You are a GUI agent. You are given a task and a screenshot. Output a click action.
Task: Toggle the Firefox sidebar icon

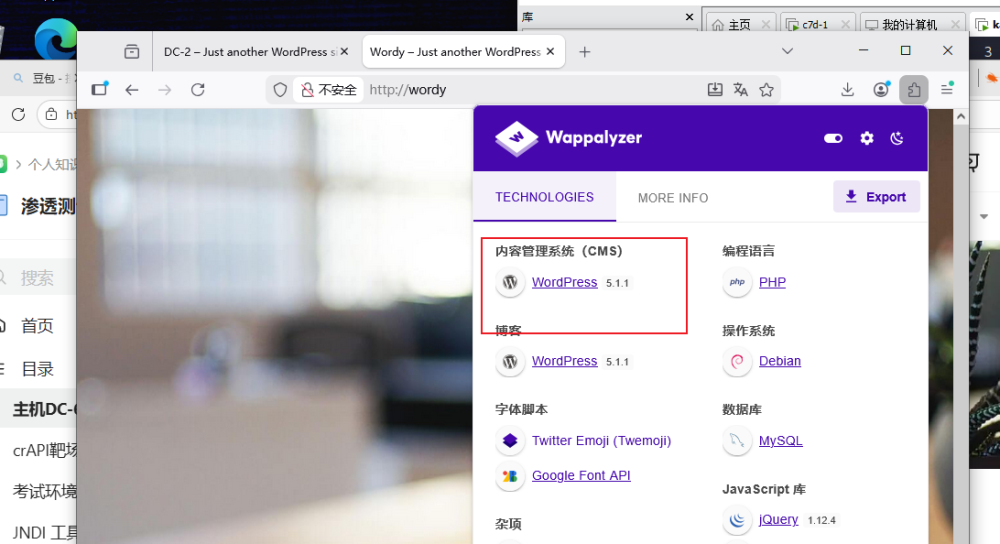coord(99,89)
